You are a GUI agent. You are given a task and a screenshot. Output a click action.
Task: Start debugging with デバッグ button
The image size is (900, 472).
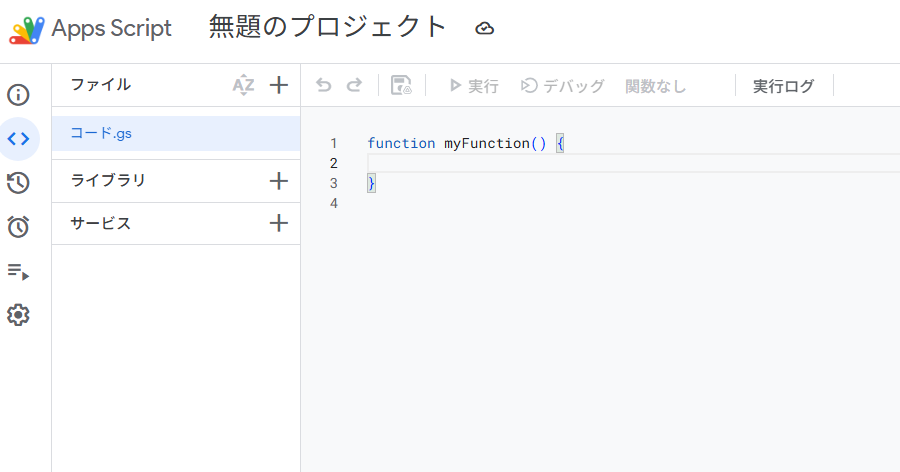[563, 86]
